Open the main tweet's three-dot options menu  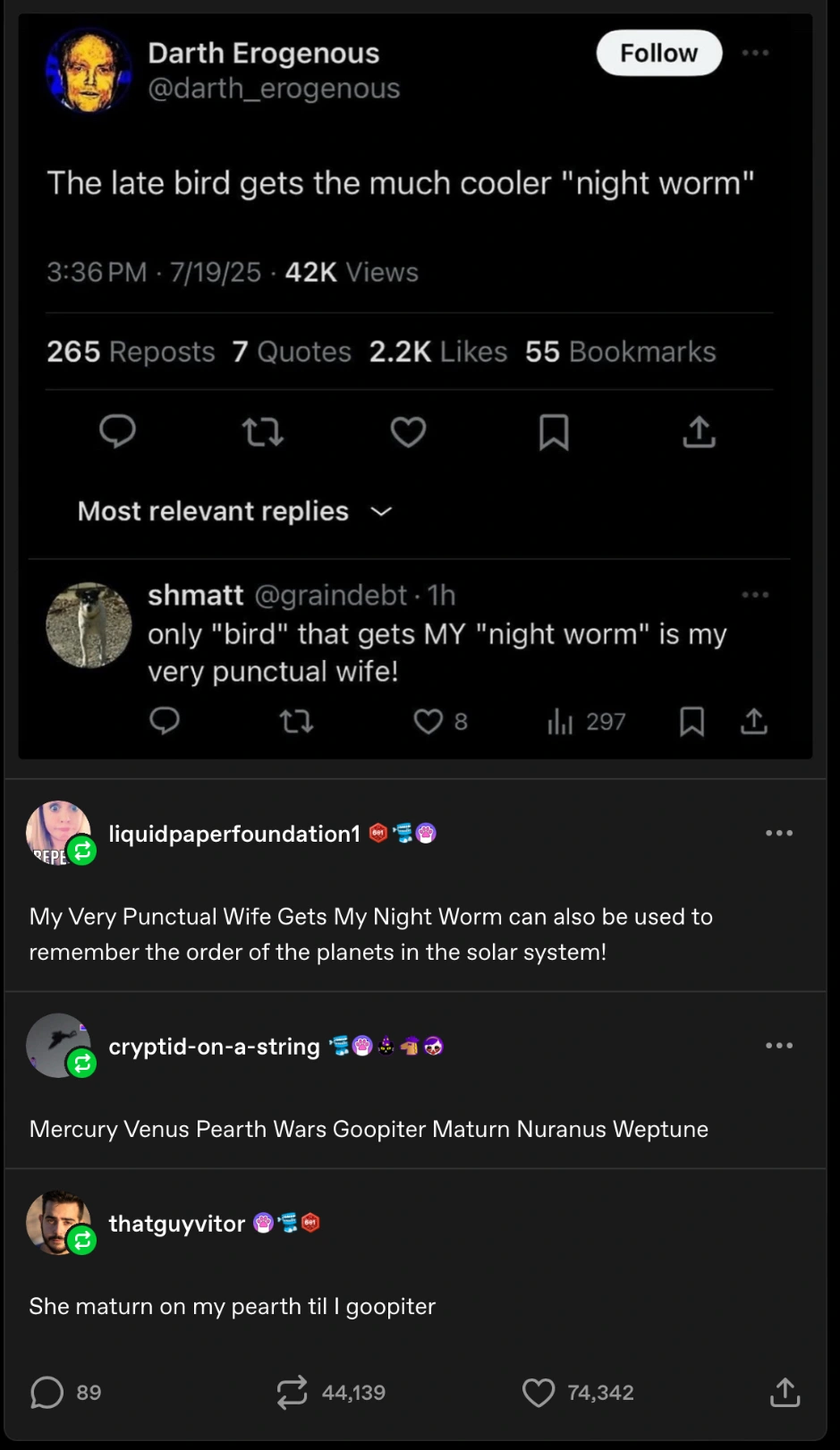coord(756,53)
